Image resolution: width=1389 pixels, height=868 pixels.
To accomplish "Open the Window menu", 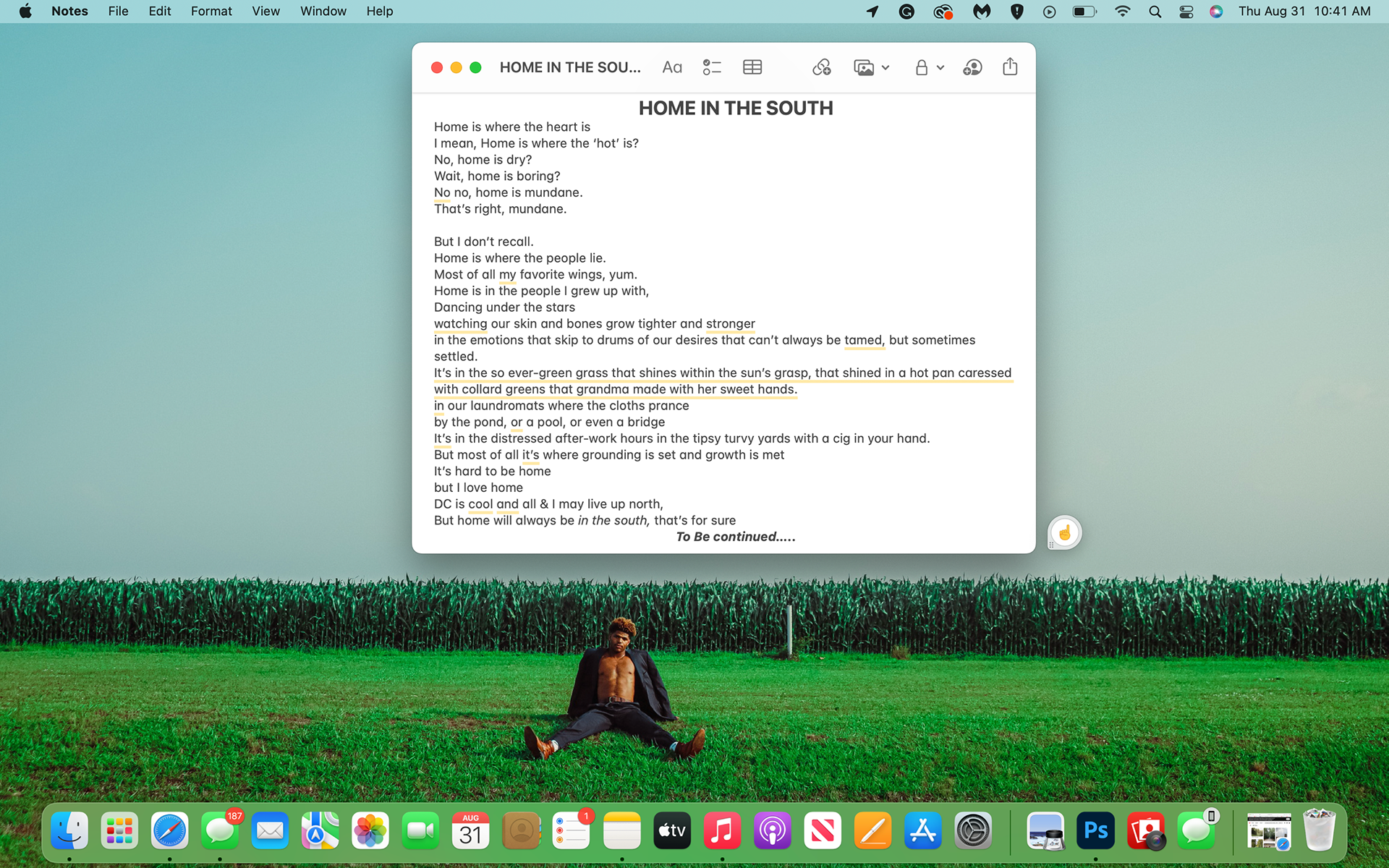I will 323,12.
